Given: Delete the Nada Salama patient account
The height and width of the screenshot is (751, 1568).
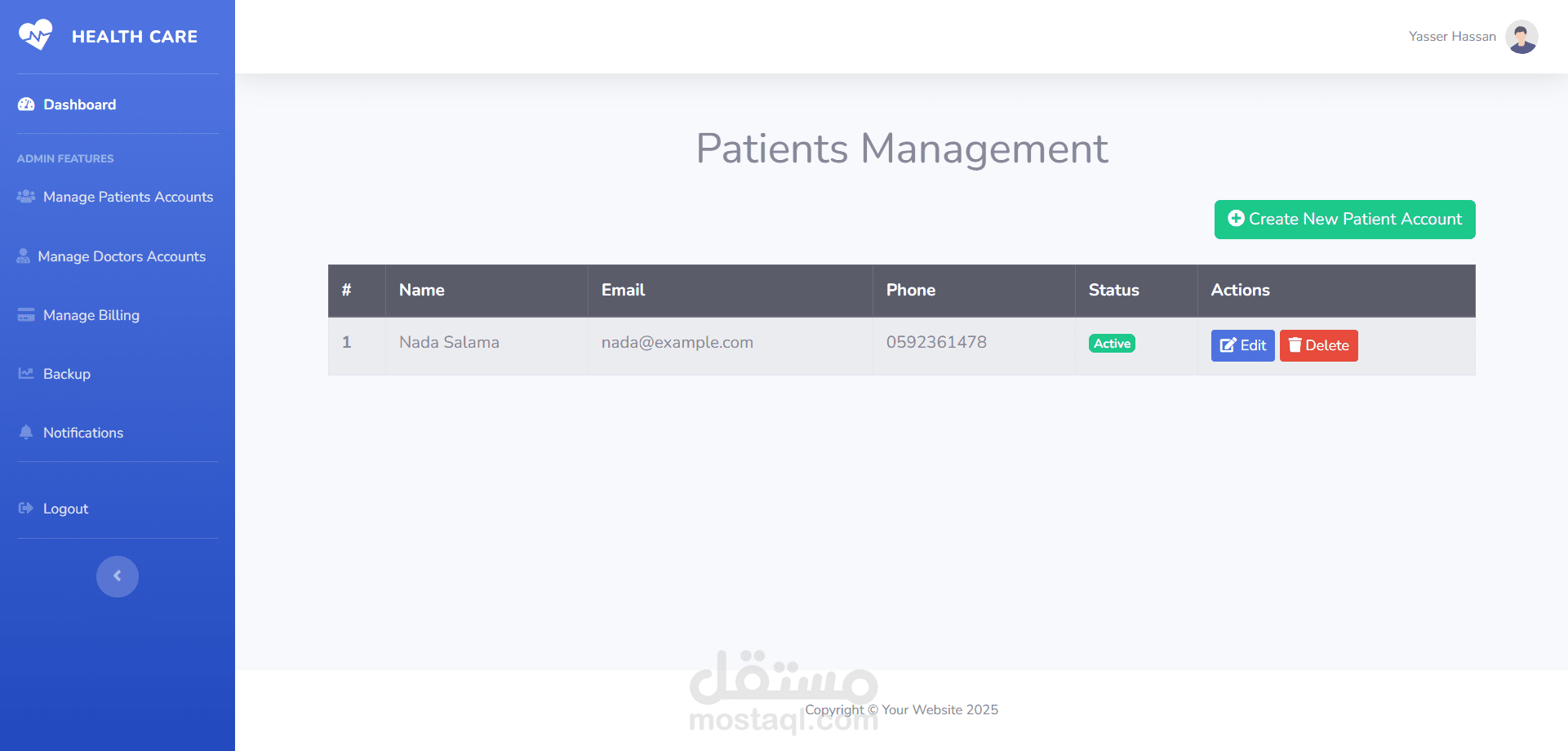Looking at the screenshot, I should 1318,345.
